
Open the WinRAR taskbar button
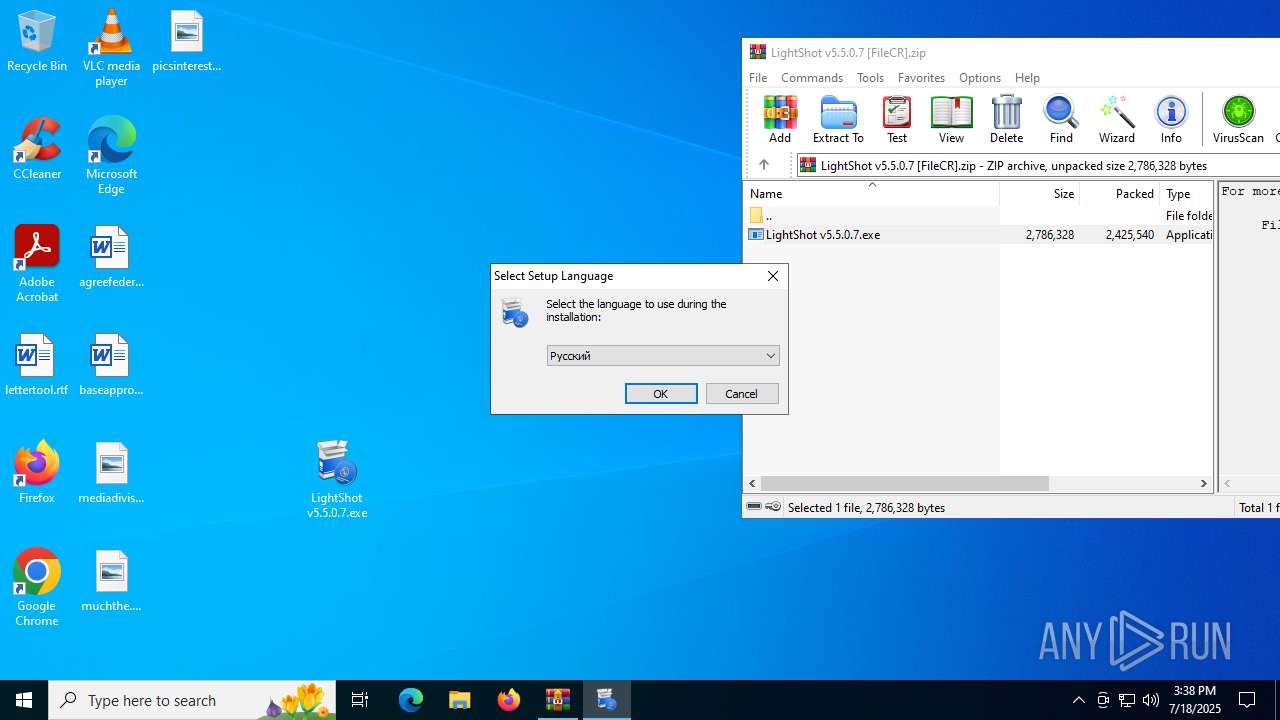pos(558,700)
